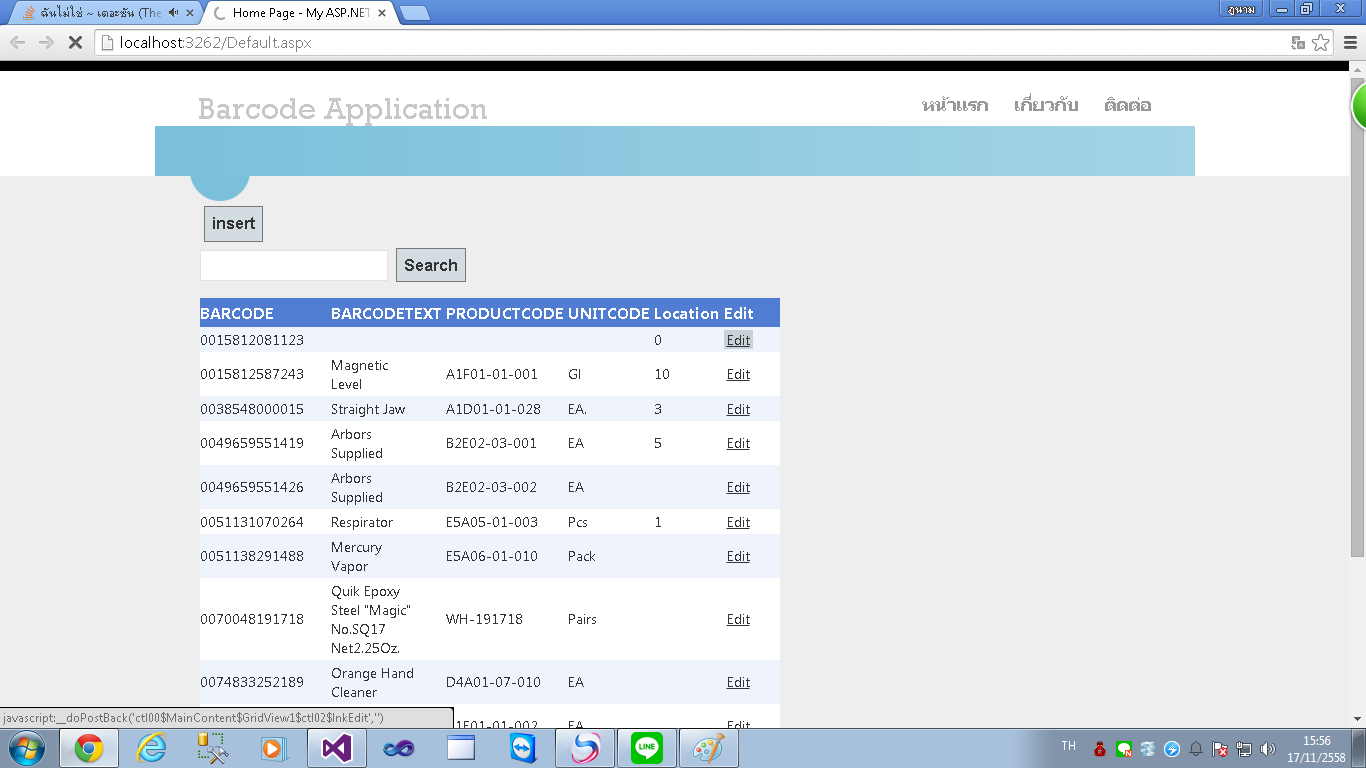This screenshot has height=768, width=1366.
Task: Click the TH language indicator
Action: tap(1068, 746)
